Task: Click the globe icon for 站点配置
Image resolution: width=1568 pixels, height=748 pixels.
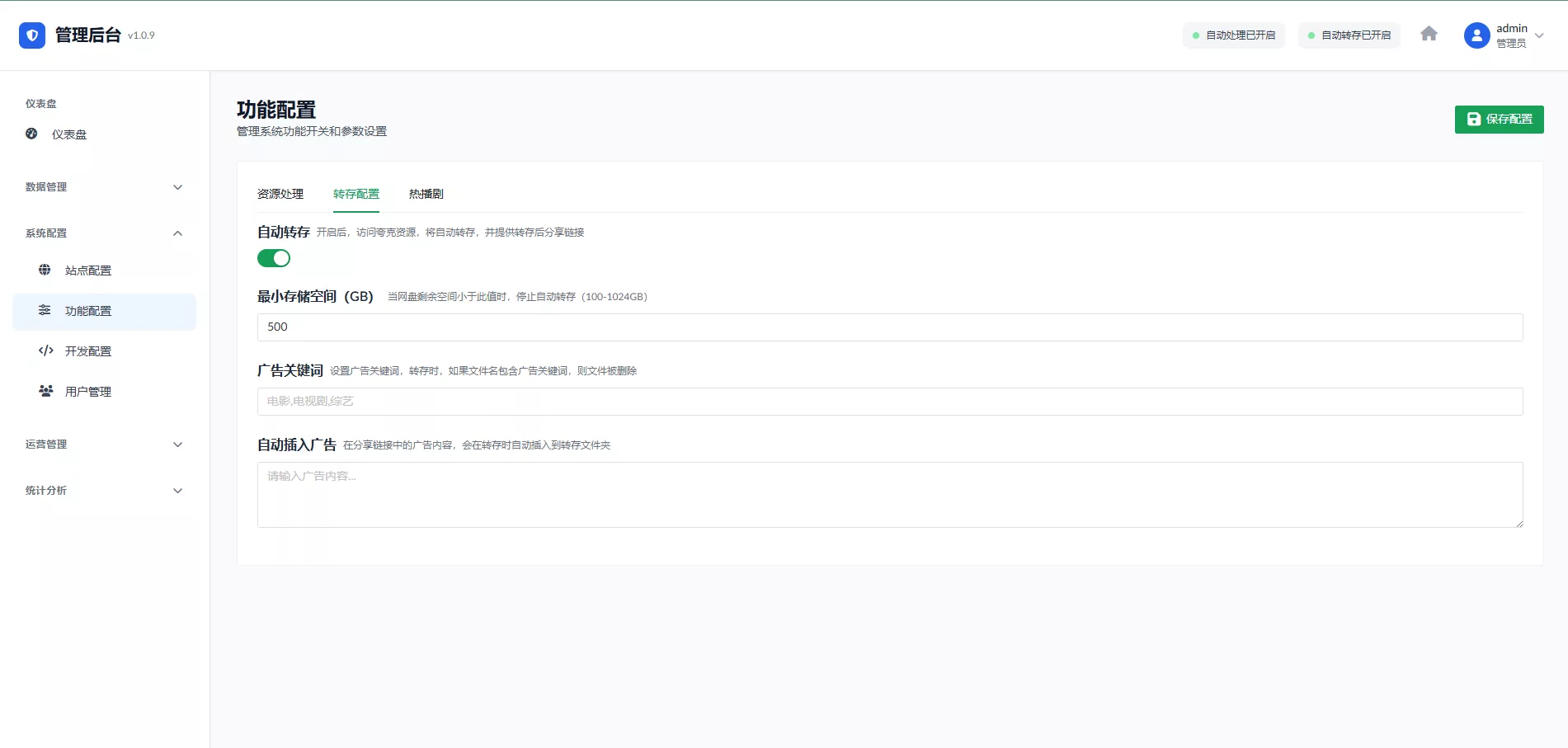Action: 45,270
